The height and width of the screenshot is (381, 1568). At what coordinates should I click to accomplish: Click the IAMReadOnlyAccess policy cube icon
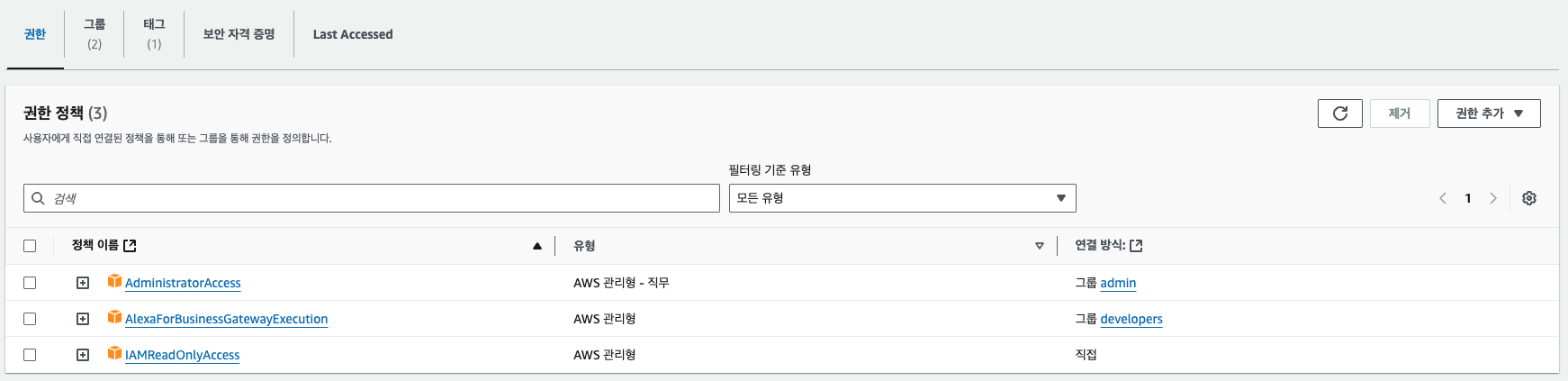point(114,354)
